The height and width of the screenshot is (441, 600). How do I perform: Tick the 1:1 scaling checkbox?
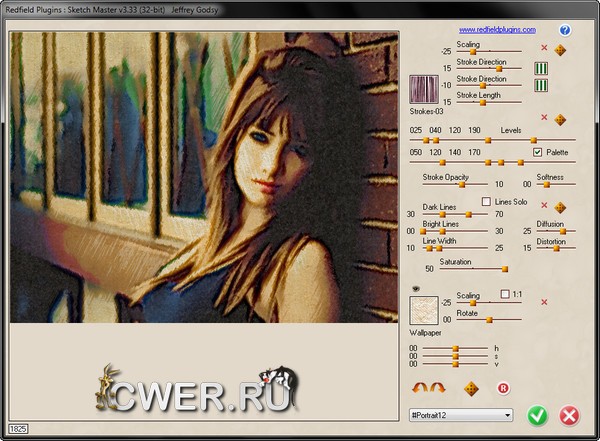point(504,294)
